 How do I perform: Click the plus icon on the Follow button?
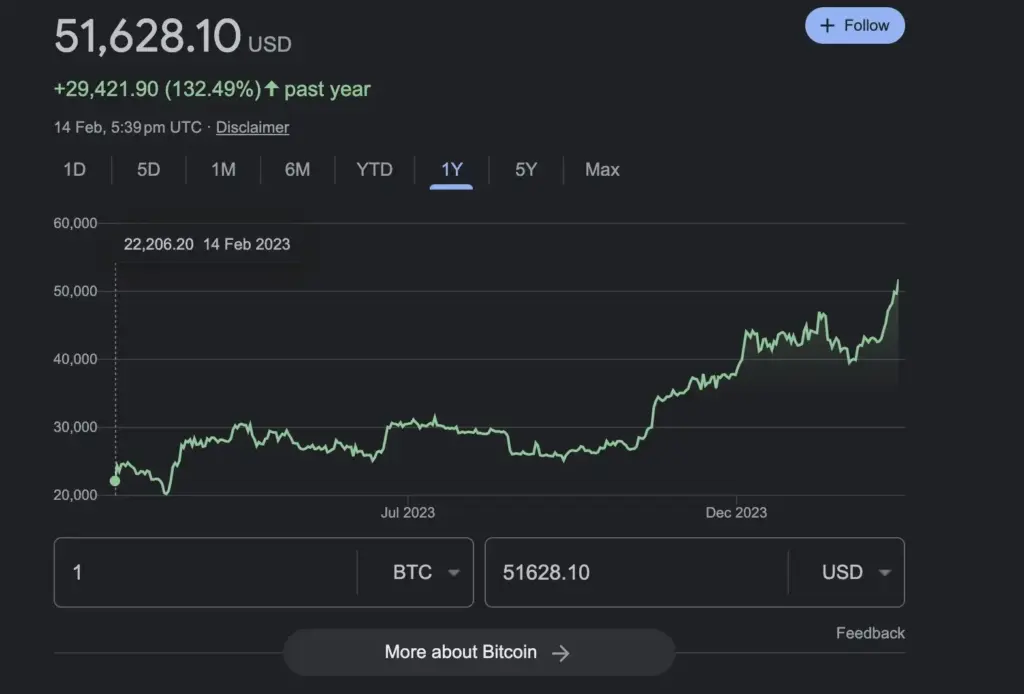[x=827, y=25]
